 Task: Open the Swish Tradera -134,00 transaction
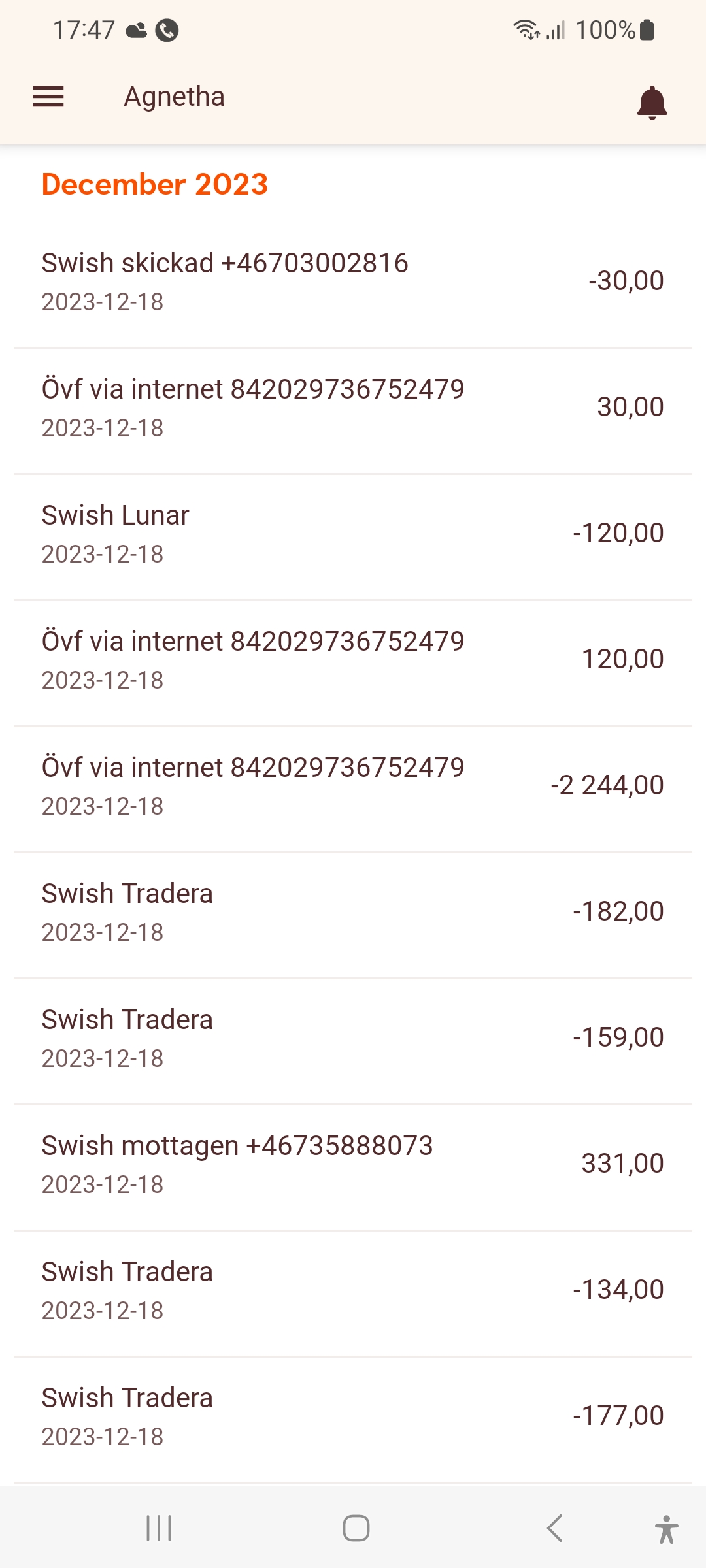(353, 1290)
